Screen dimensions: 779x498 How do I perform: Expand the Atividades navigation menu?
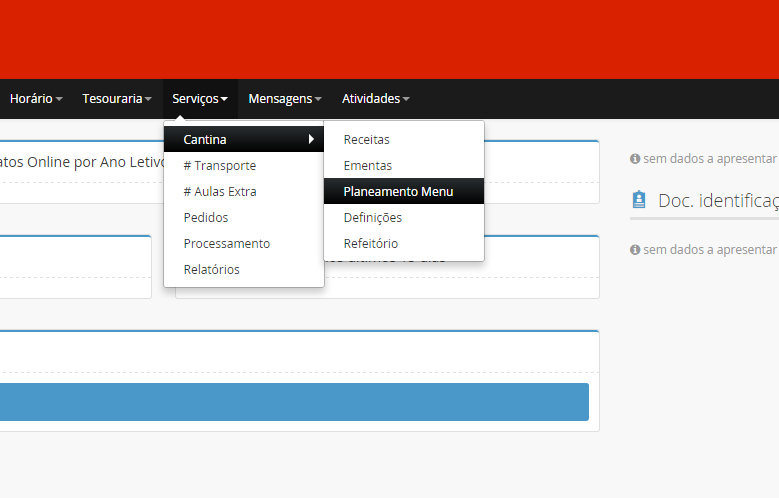point(375,99)
